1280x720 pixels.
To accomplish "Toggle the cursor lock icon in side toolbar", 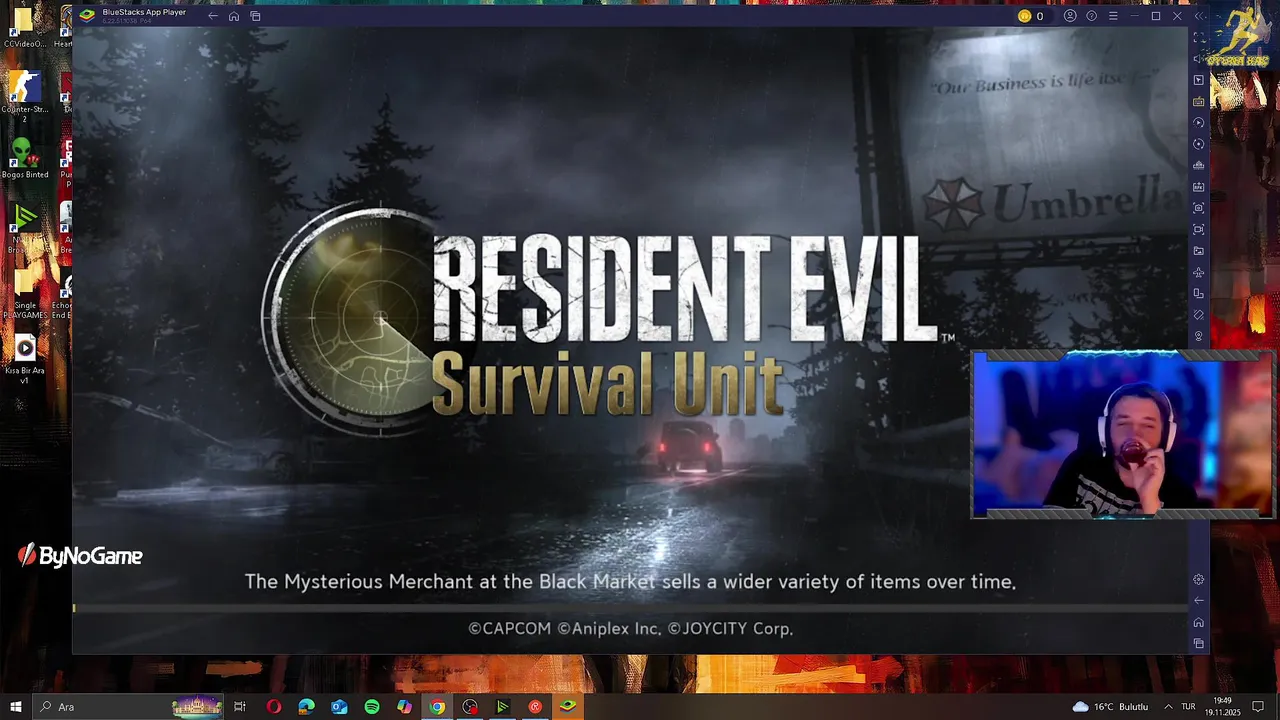I will 1199,80.
